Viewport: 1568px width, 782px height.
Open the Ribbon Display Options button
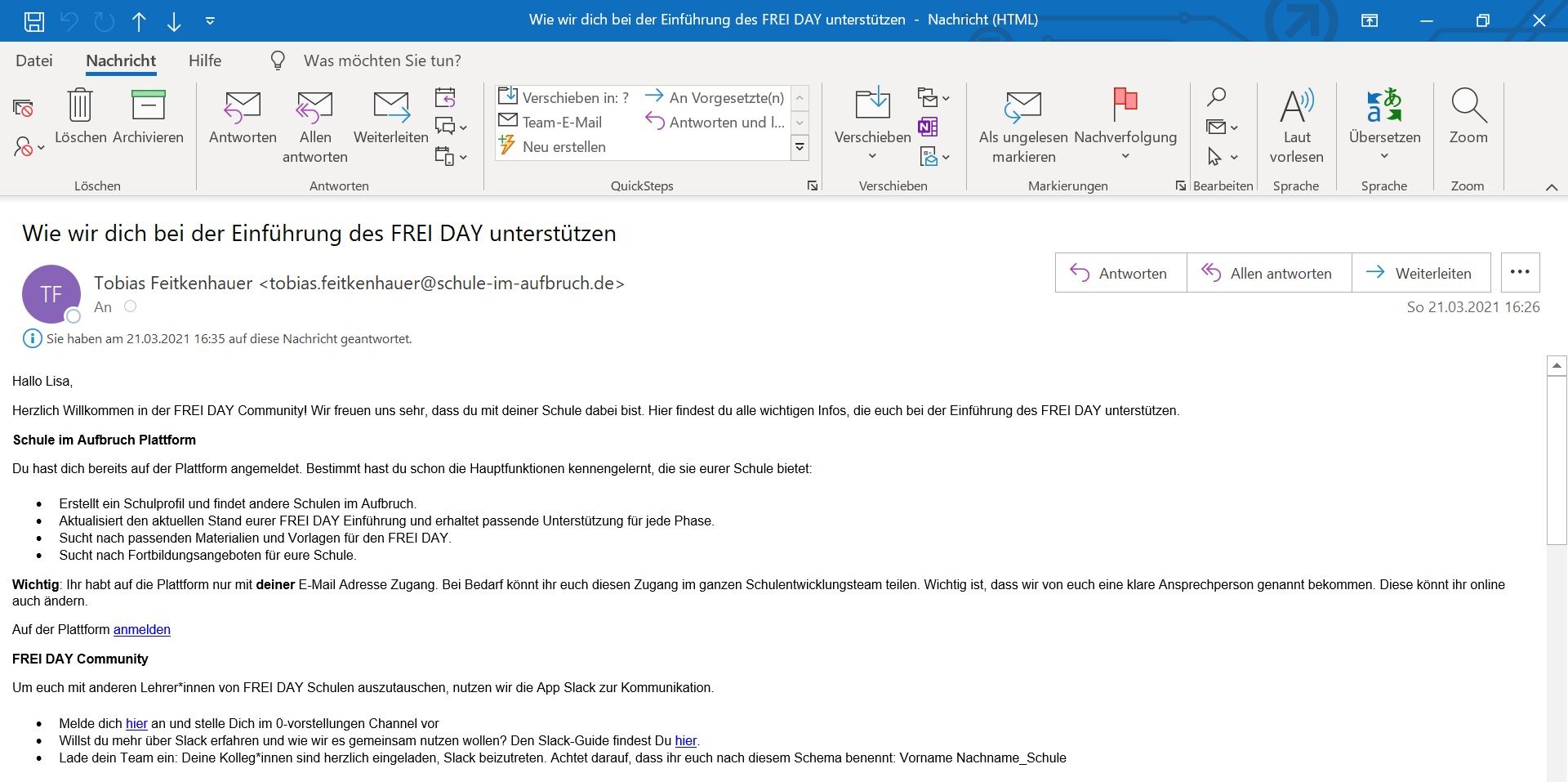click(1370, 20)
